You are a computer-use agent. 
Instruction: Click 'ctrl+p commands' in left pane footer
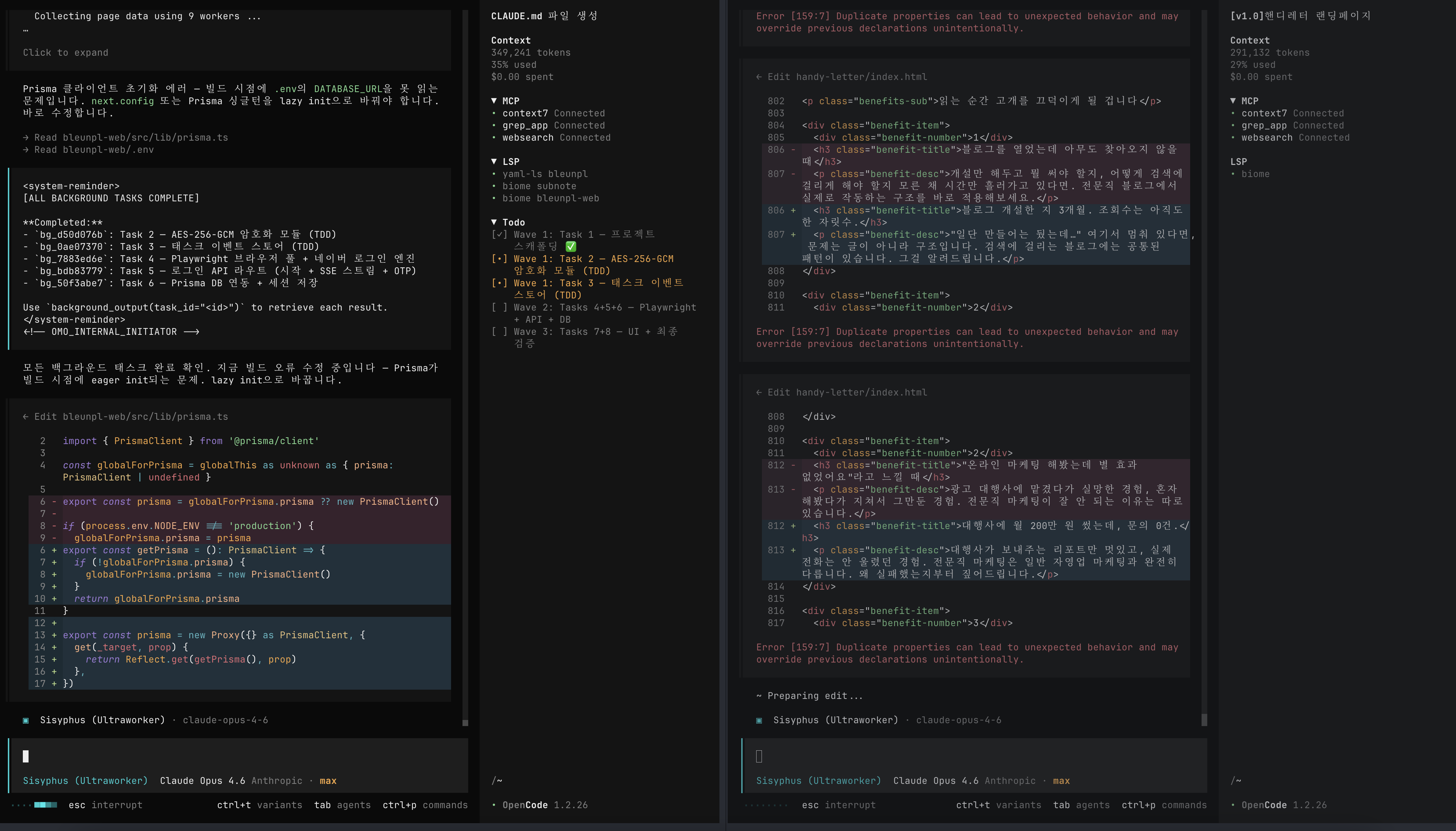point(425,805)
